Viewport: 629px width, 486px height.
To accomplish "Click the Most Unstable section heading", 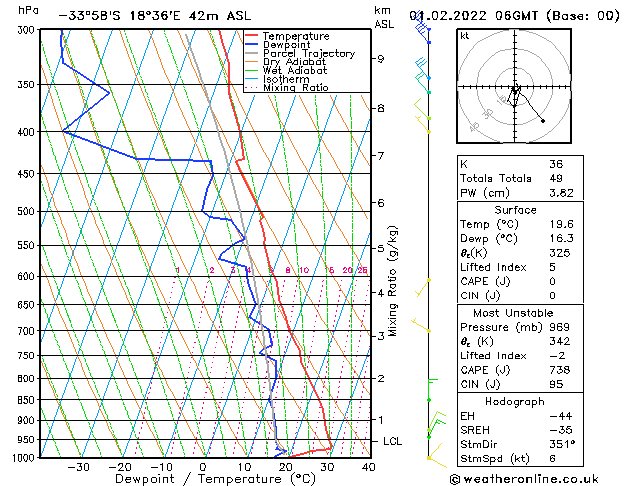I will [513, 313].
